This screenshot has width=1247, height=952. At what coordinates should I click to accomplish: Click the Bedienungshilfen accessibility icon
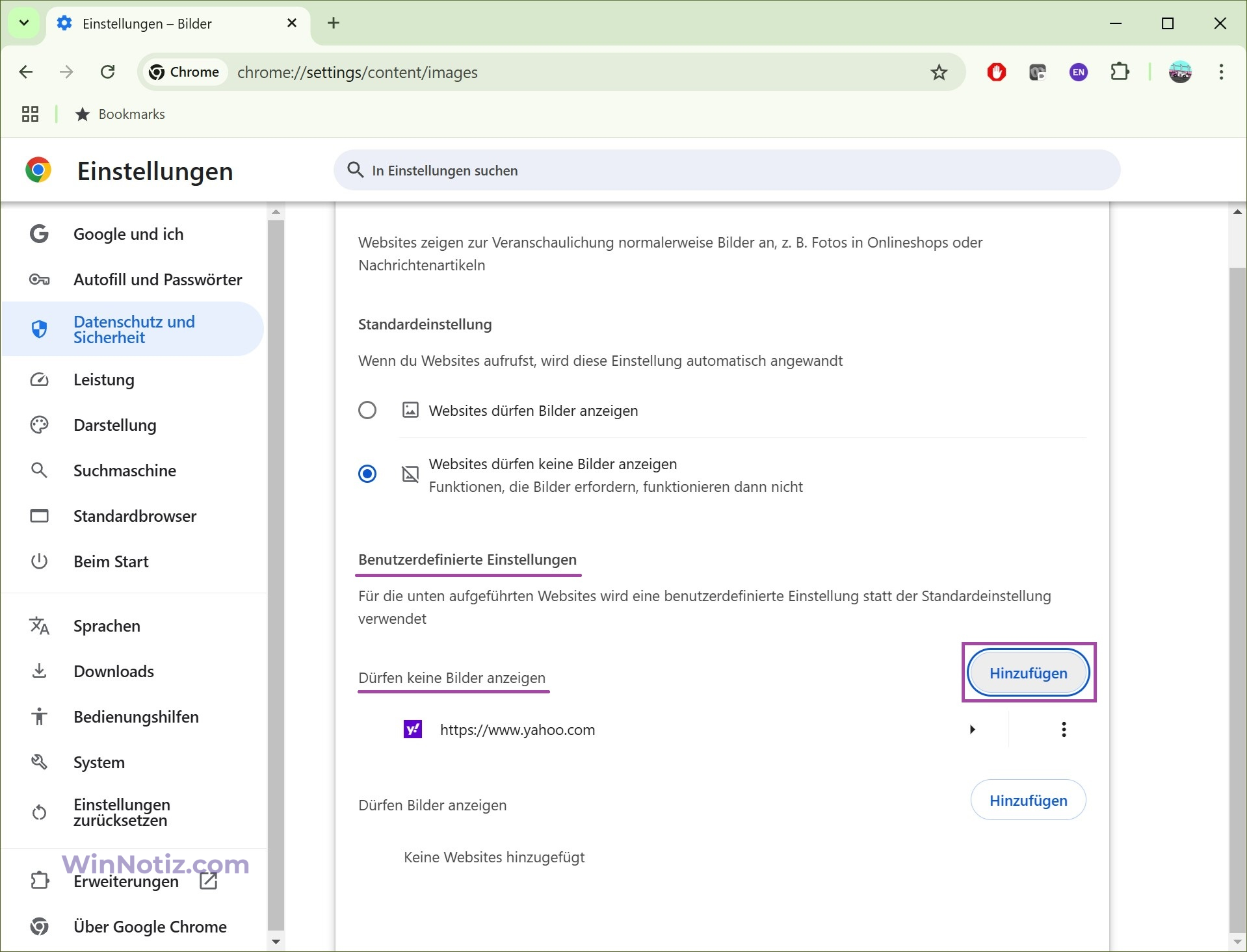tap(39, 717)
